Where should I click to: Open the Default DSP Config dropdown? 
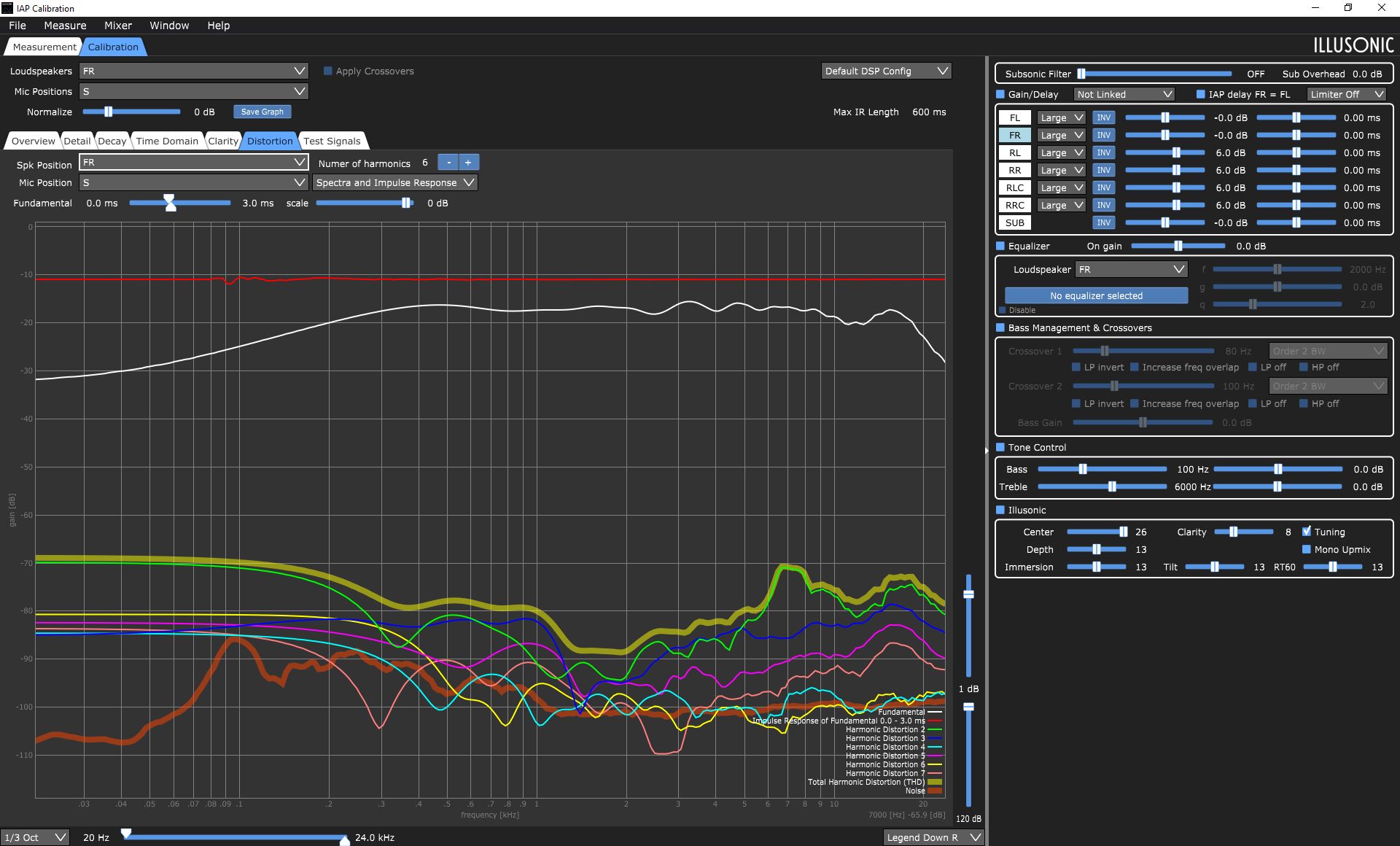pos(886,71)
